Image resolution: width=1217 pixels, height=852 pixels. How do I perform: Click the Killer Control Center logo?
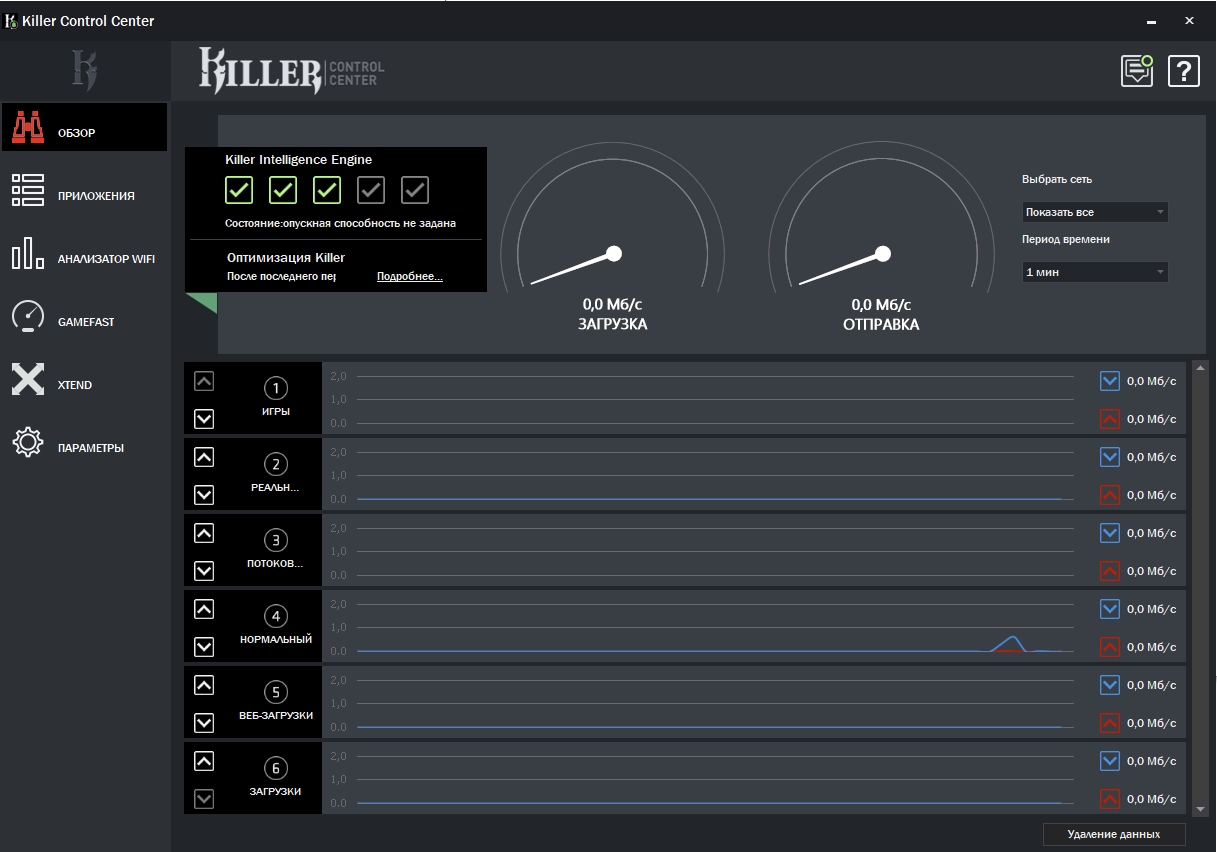291,71
